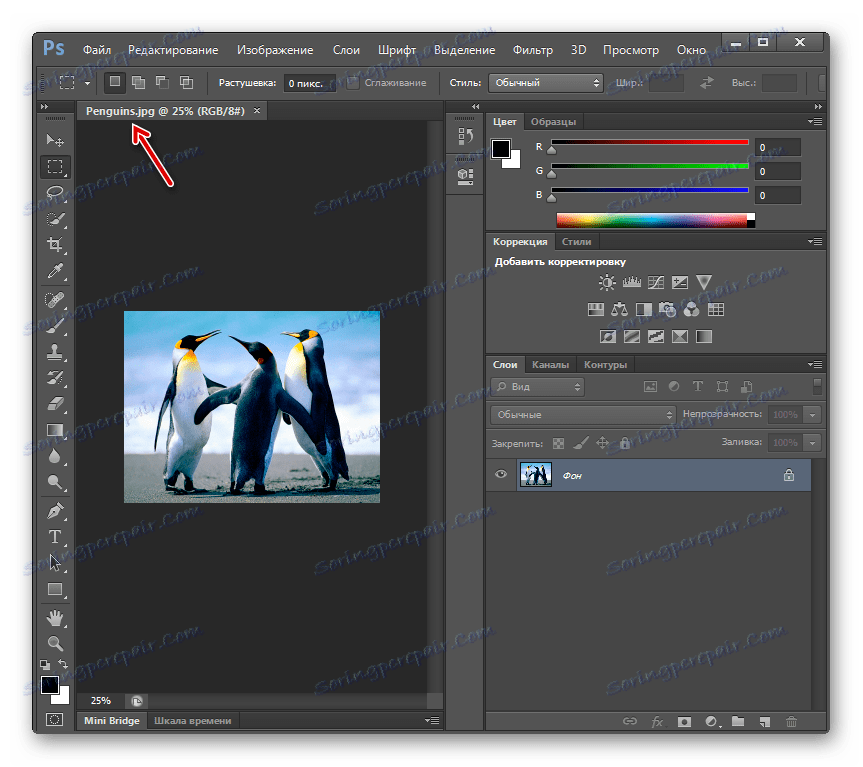Viewport: 863px width, 767px height.
Task: Add a layer mask
Action: [684, 721]
